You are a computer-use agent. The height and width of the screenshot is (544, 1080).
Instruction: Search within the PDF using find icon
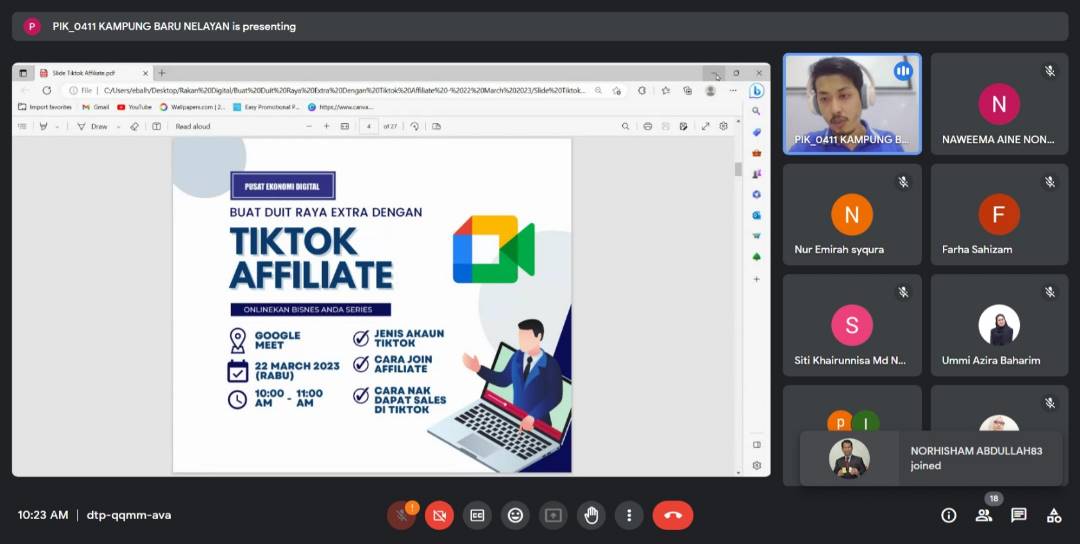click(x=625, y=126)
